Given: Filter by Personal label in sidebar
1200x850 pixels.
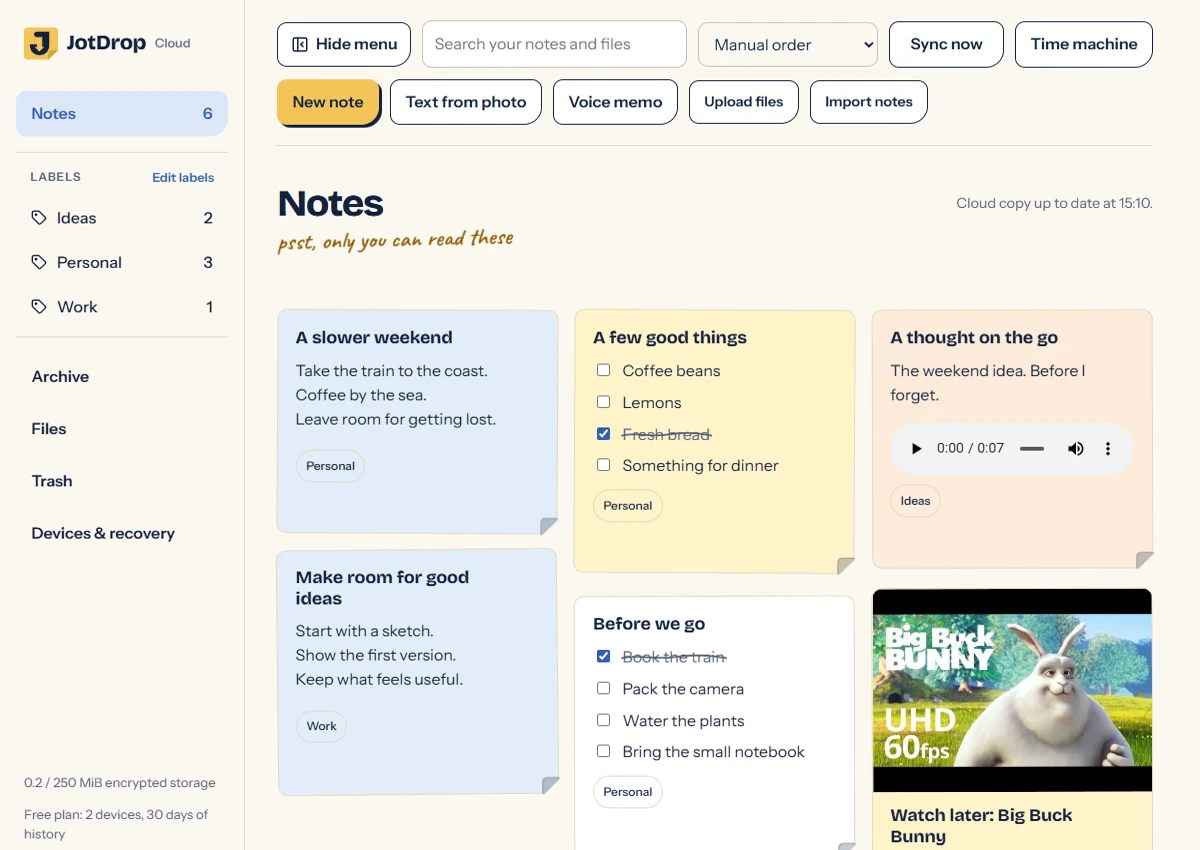Looking at the screenshot, I should coord(122,262).
